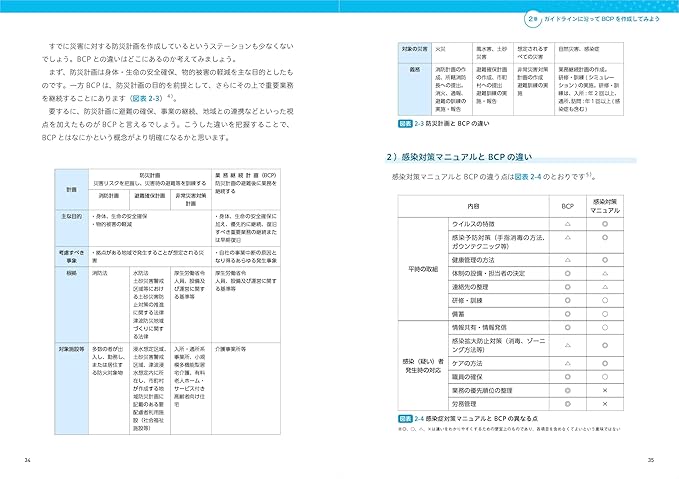Click the "2章" chapter badge in the header
The image size is (679, 479).
point(532,19)
